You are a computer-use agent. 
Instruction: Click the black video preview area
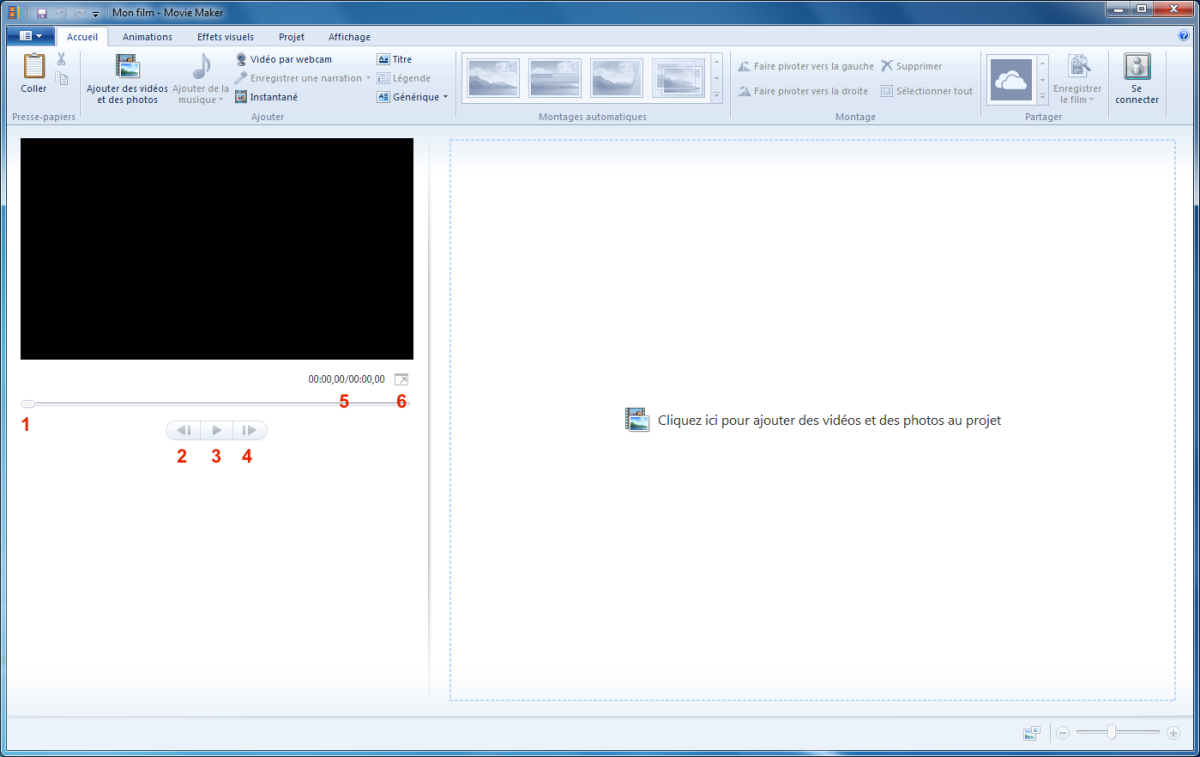[x=217, y=249]
